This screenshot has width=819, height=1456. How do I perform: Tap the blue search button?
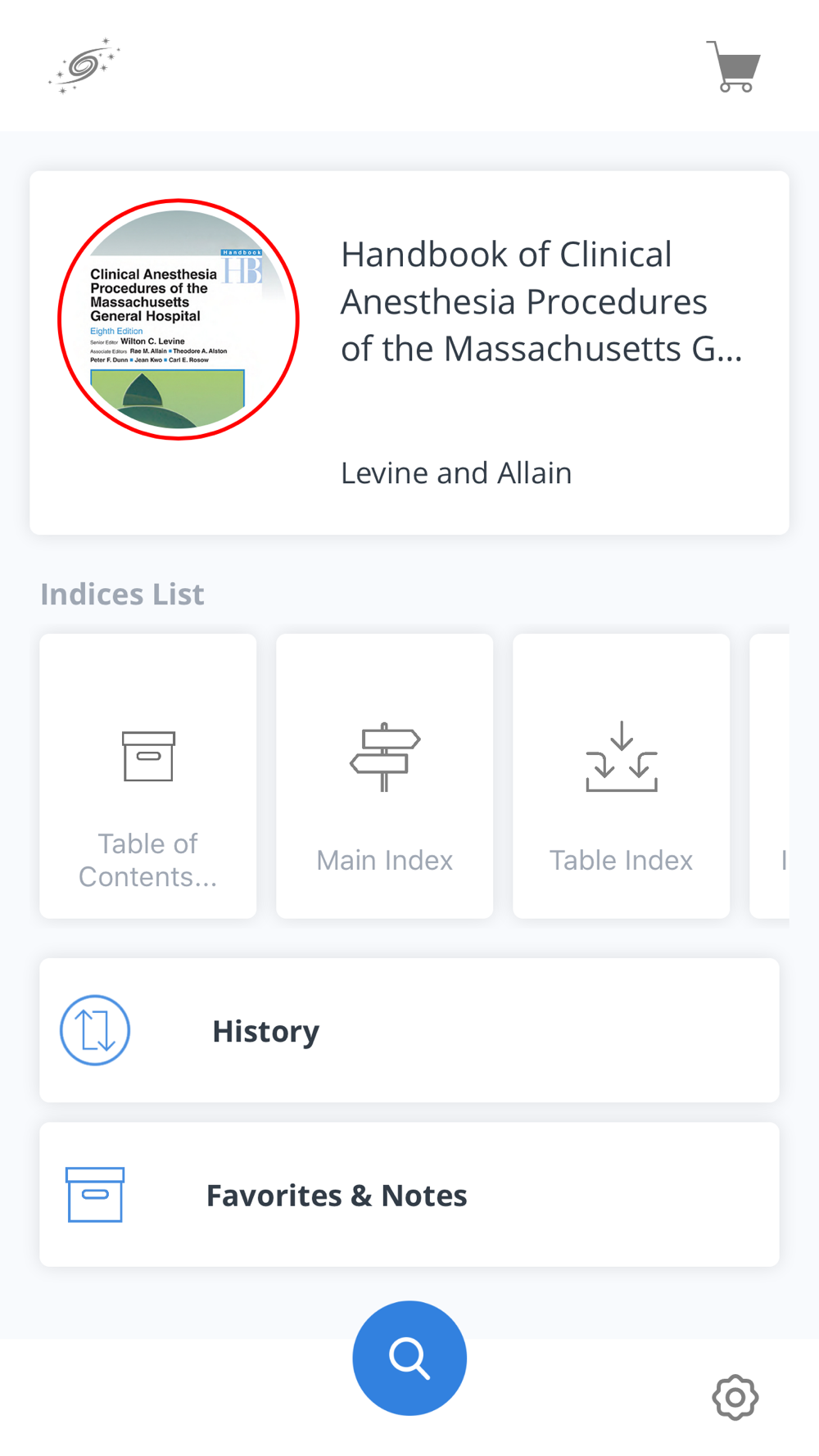[409, 1358]
